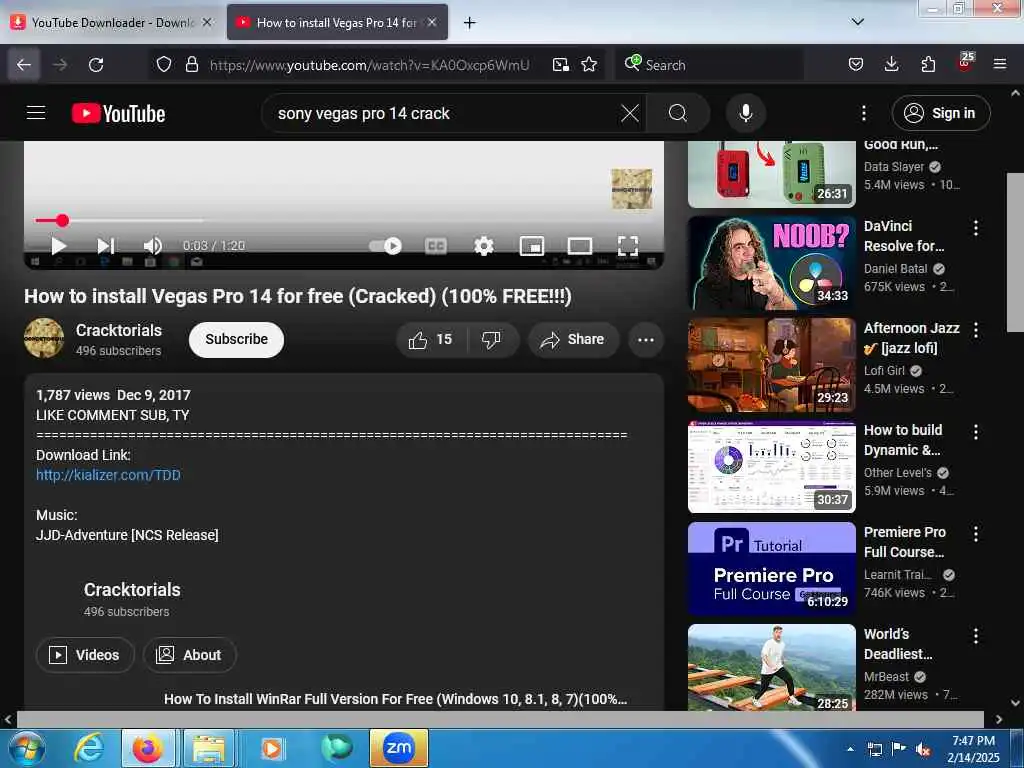This screenshot has width=1024, height=768.
Task: Sign in to YouTube
Action: coord(940,113)
